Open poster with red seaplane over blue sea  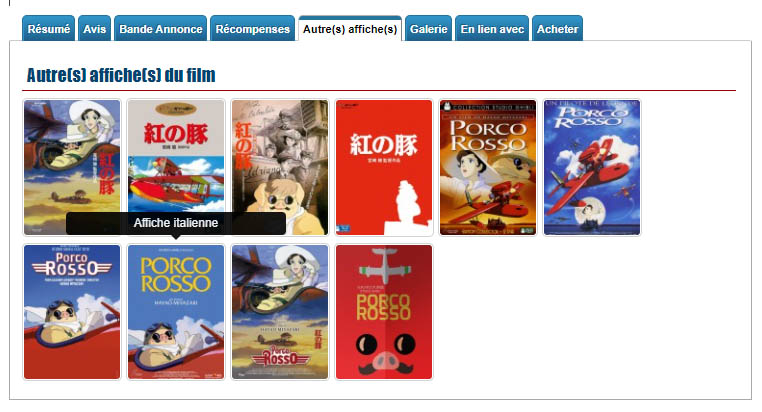point(176,156)
